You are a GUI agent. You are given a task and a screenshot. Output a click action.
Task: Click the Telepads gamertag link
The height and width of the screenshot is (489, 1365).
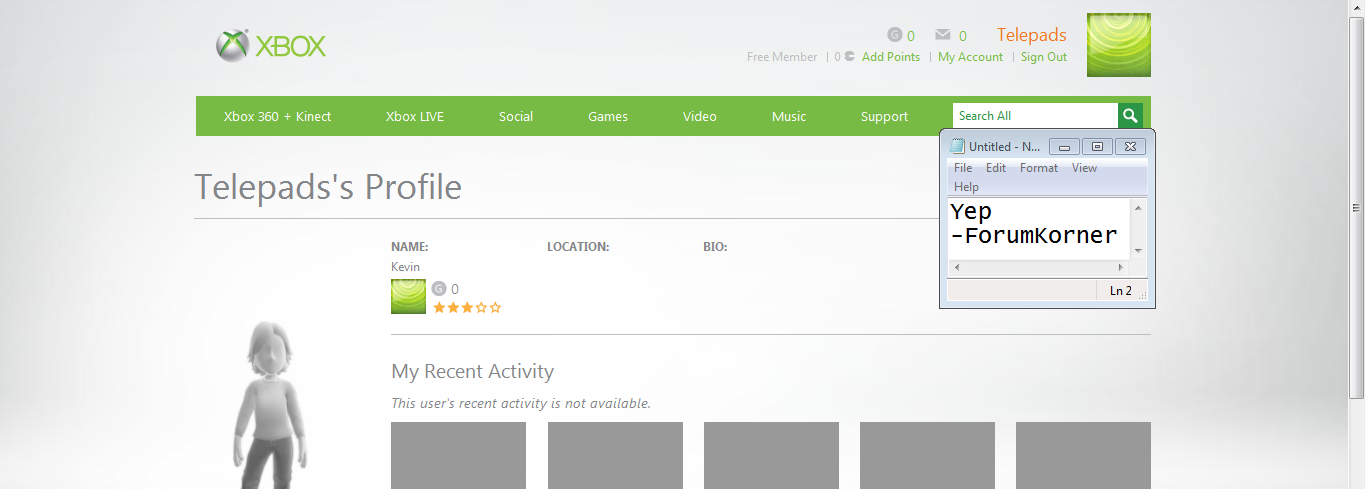click(1032, 35)
